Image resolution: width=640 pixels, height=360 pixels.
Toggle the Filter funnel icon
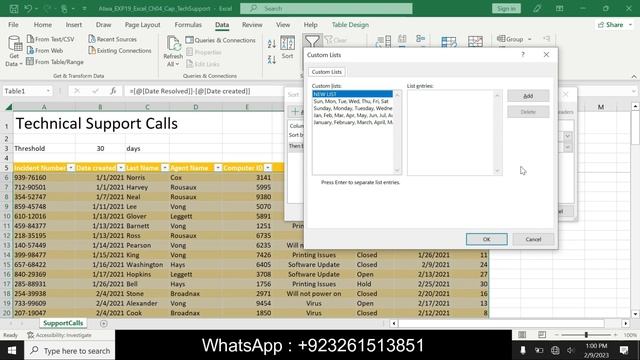(x=312, y=42)
